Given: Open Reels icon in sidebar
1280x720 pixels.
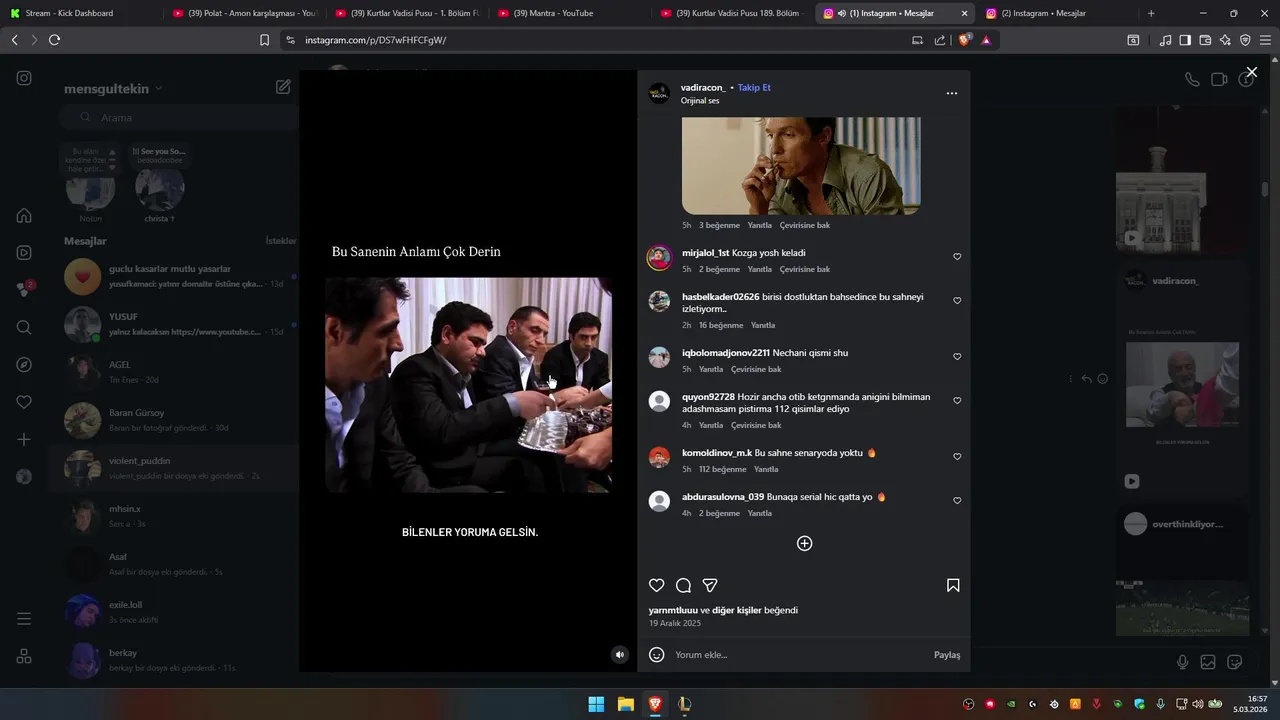Looking at the screenshot, I should tap(24, 253).
